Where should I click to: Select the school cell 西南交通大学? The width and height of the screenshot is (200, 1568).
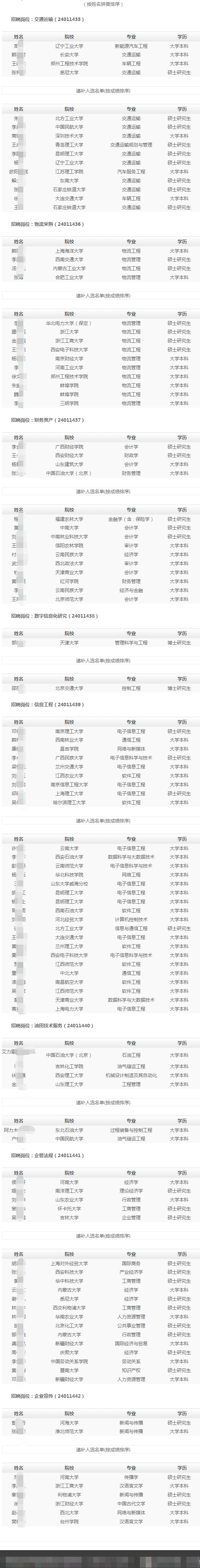[x=69, y=259]
